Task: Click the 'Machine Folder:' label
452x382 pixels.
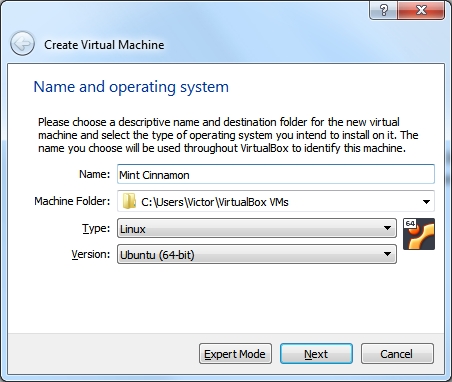Action: (72, 201)
